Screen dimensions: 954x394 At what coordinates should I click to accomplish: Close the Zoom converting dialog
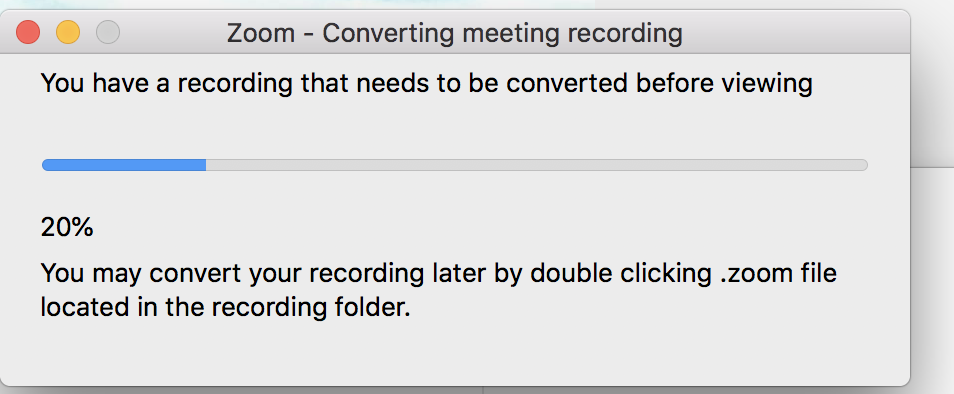pyautogui.click(x=28, y=32)
